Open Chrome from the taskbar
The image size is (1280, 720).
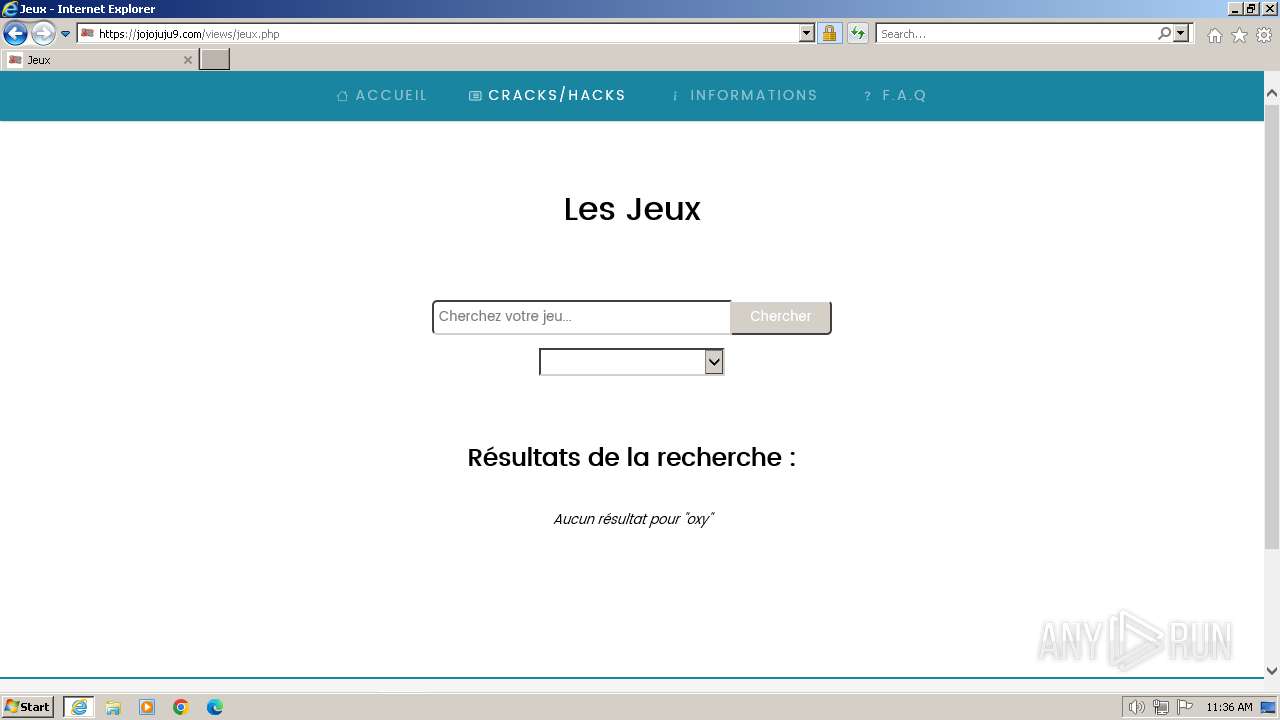point(181,707)
